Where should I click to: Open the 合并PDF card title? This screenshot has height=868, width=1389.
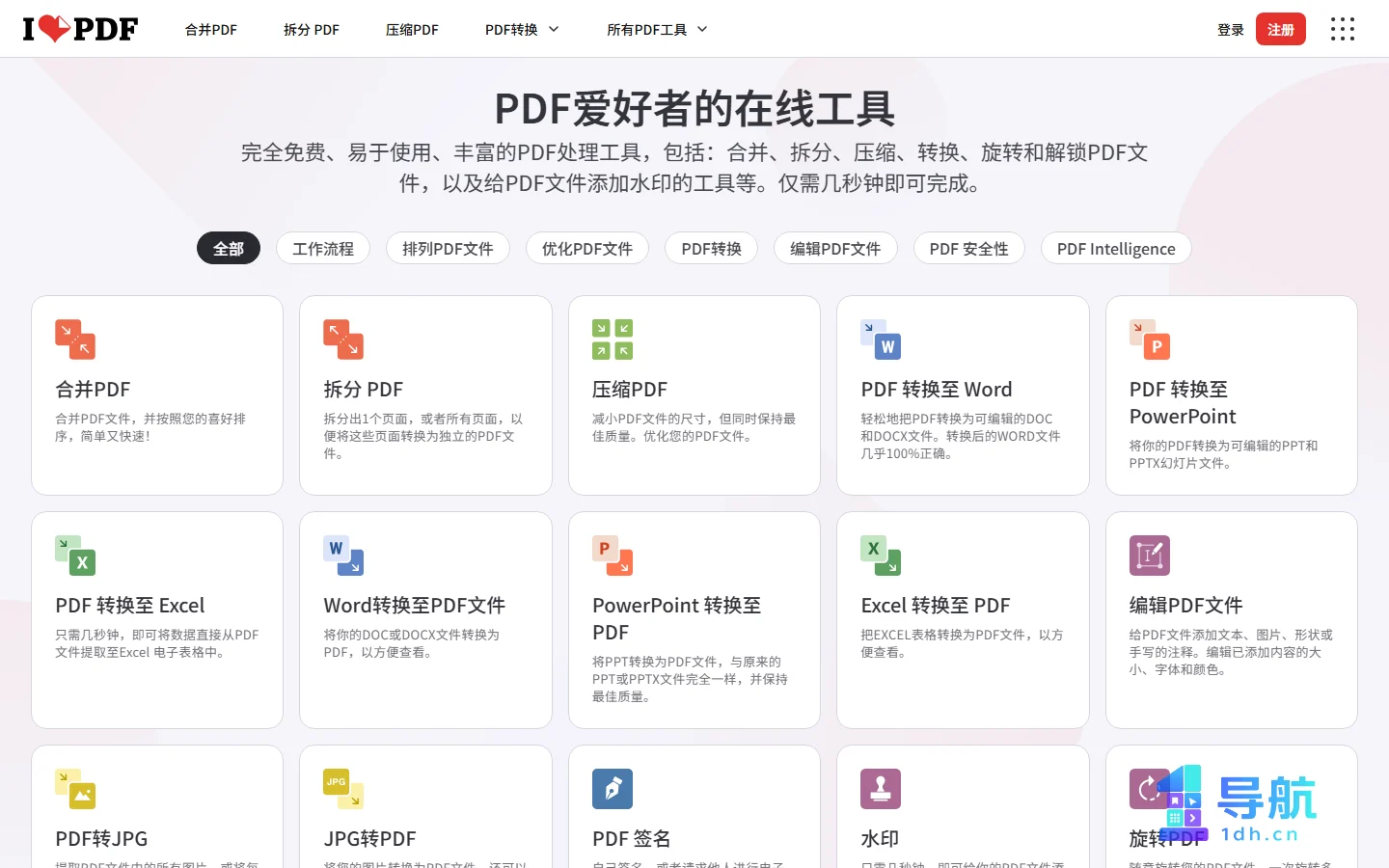pyautogui.click(x=93, y=390)
